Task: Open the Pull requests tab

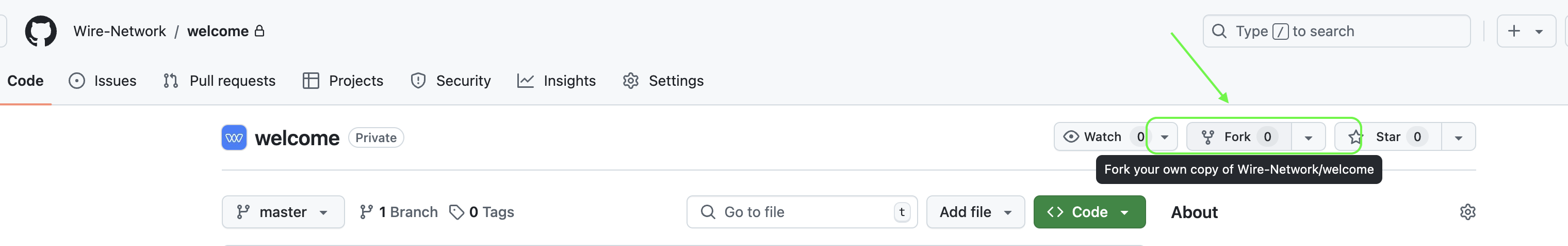Action: click(219, 81)
